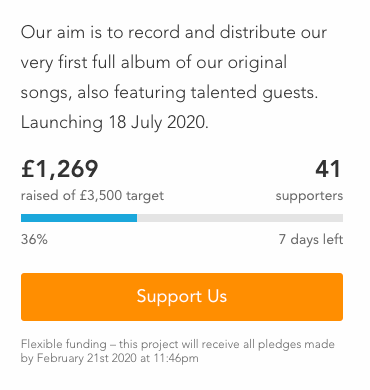Click 'Our aim is to record' line
Screen dimensions: 370x390
[x=174, y=33]
